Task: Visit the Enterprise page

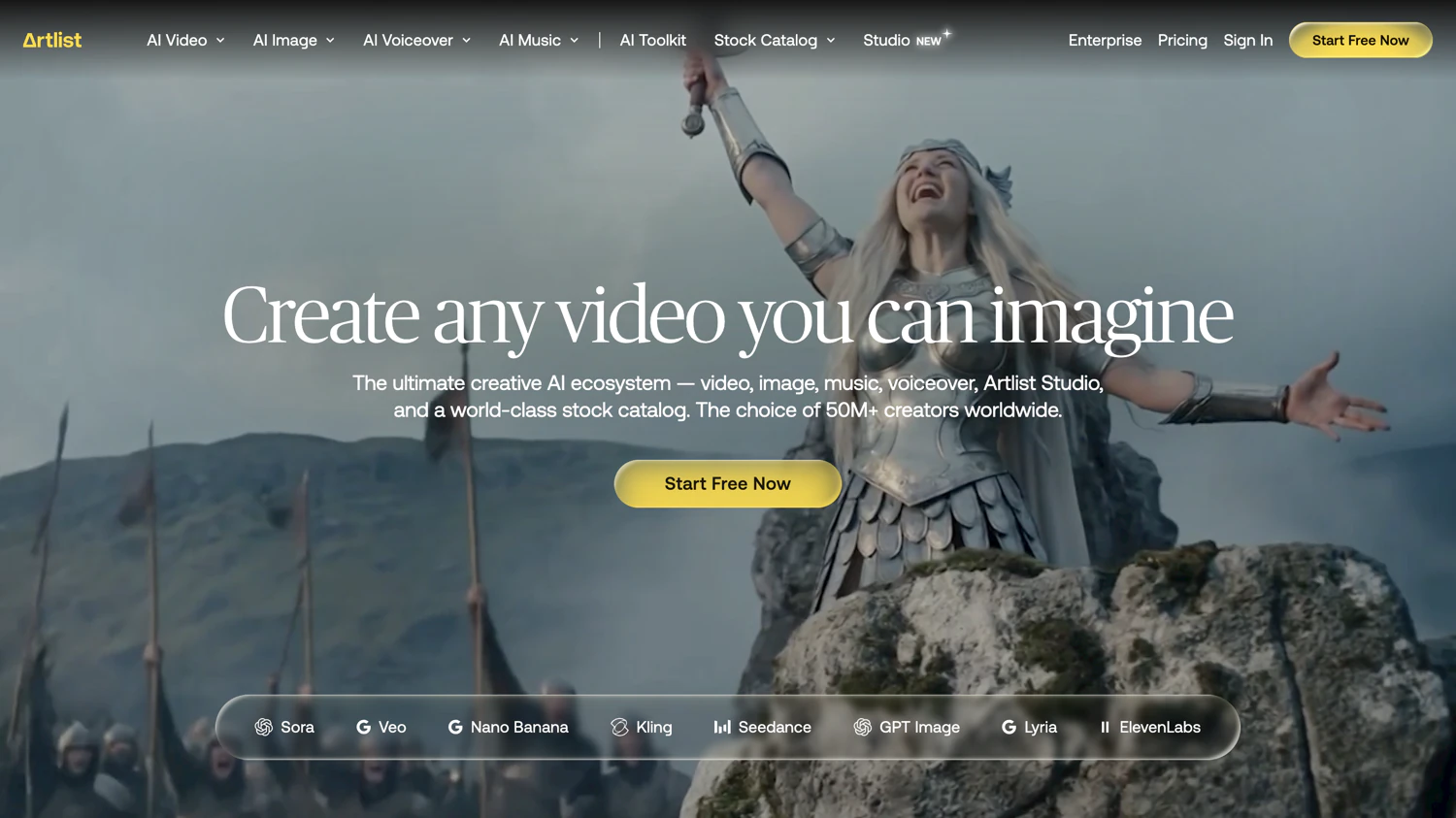Action: tap(1105, 40)
